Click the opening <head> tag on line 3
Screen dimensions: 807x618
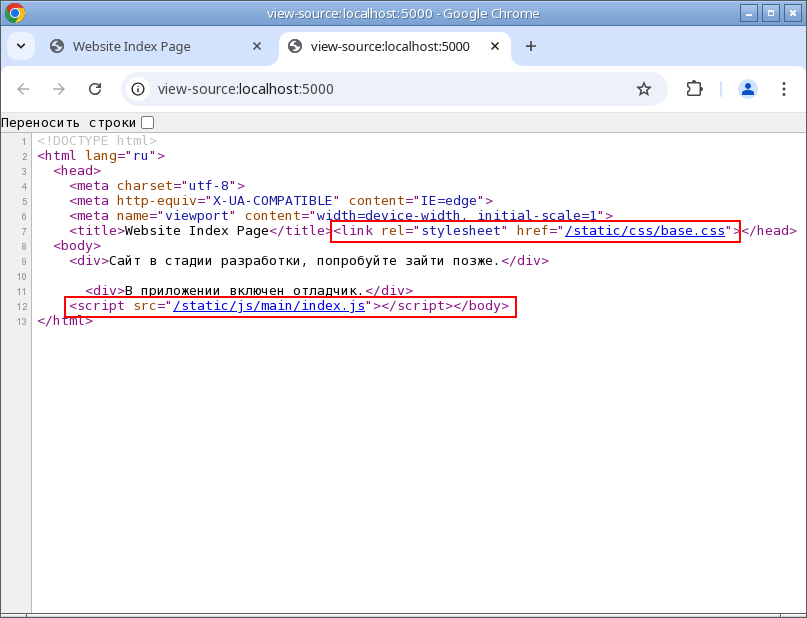coord(77,170)
